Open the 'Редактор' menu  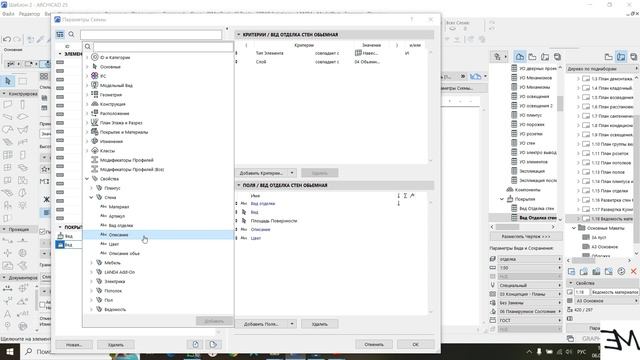coord(29,14)
